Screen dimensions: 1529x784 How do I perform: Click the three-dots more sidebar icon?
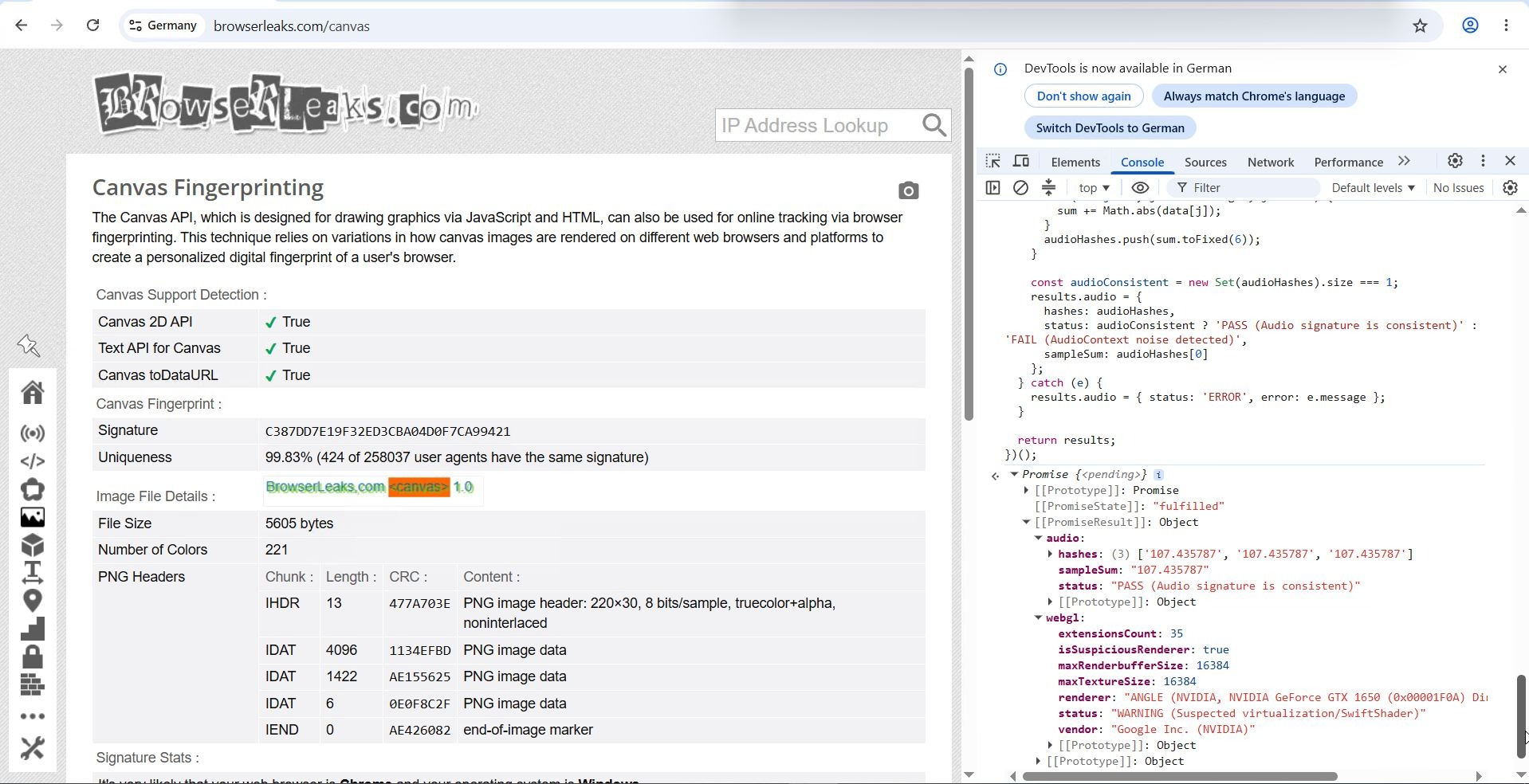coord(33,716)
